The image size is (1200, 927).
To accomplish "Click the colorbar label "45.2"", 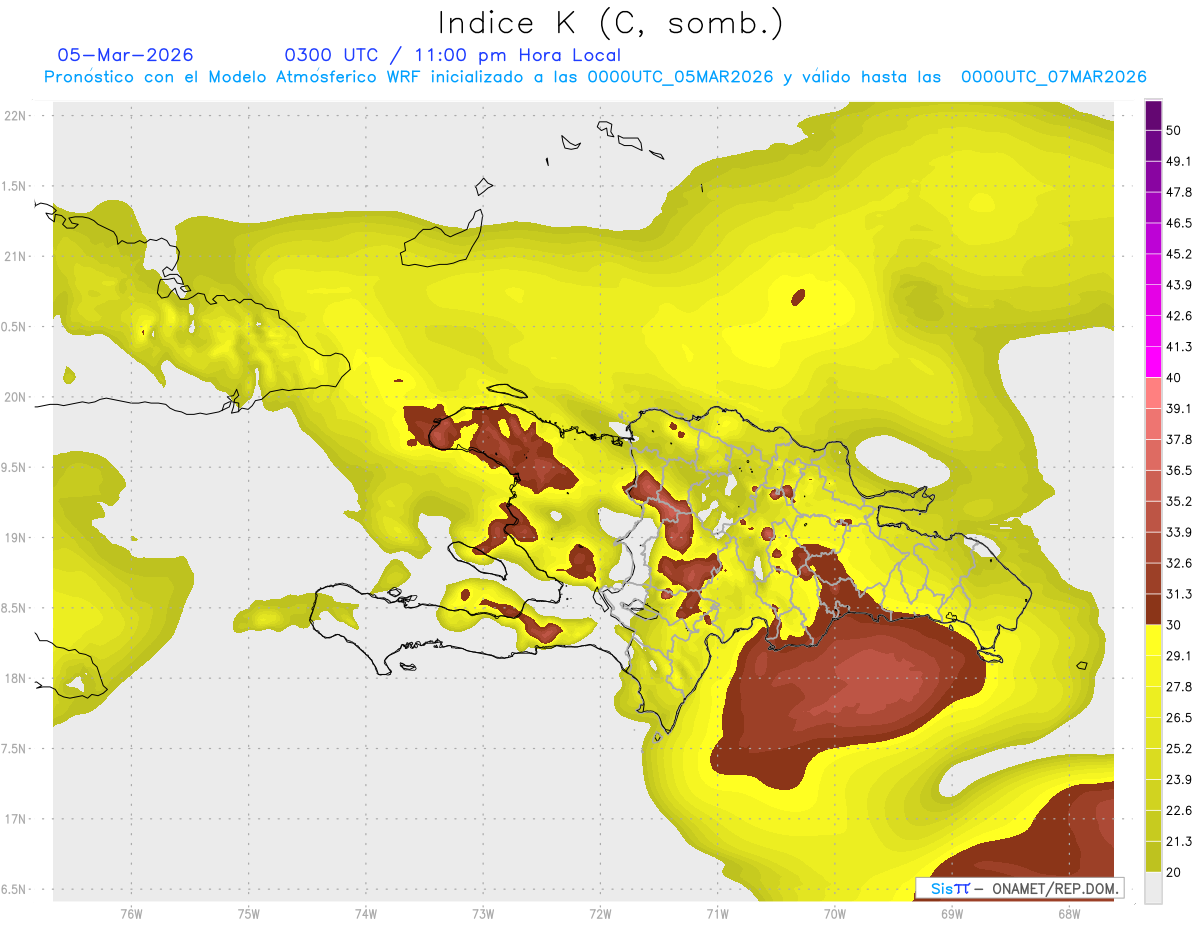I will [x=1179, y=254].
